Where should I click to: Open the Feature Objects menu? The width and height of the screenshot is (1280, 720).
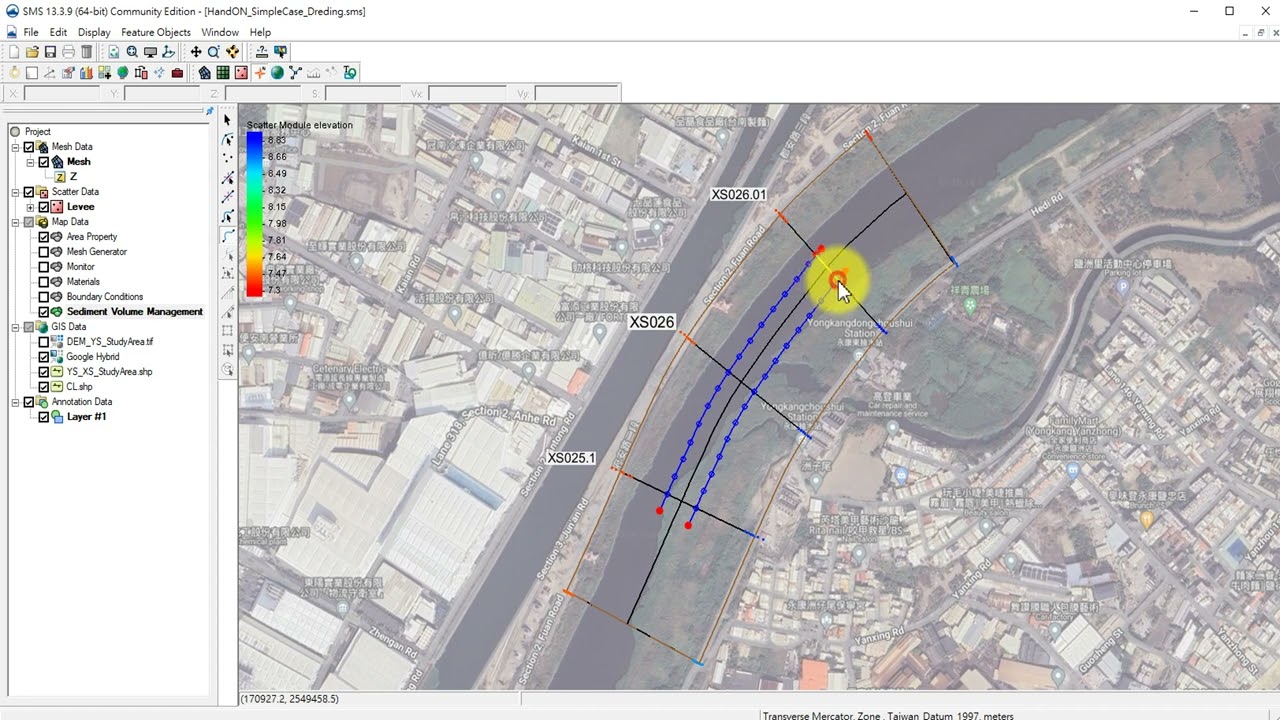(x=156, y=32)
